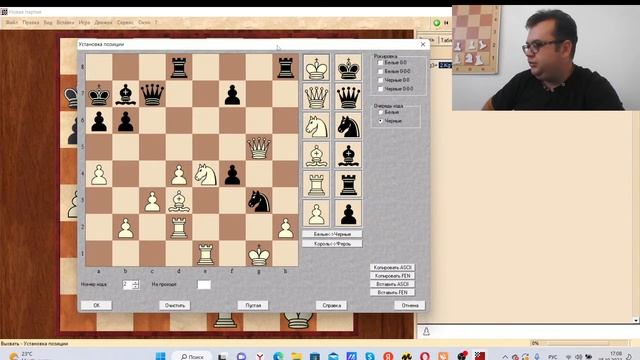Click the en passant input field
This screenshot has height=360, width=640.
[x=204, y=284]
